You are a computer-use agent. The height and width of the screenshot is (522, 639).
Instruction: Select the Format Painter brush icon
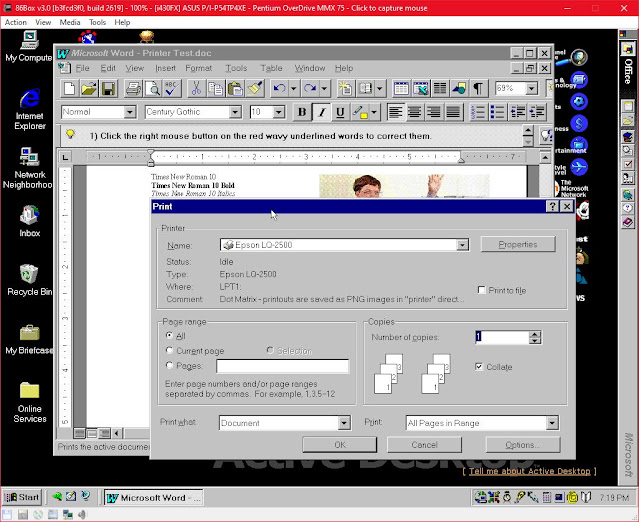256,88
